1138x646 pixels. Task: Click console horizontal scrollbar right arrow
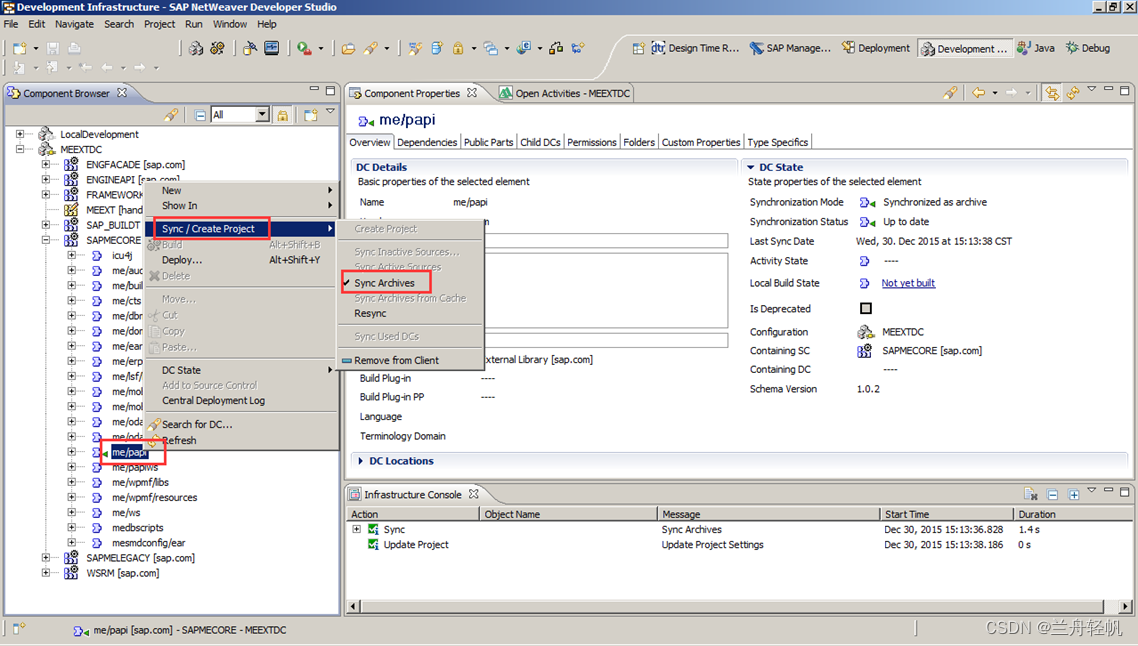click(x=1125, y=606)
